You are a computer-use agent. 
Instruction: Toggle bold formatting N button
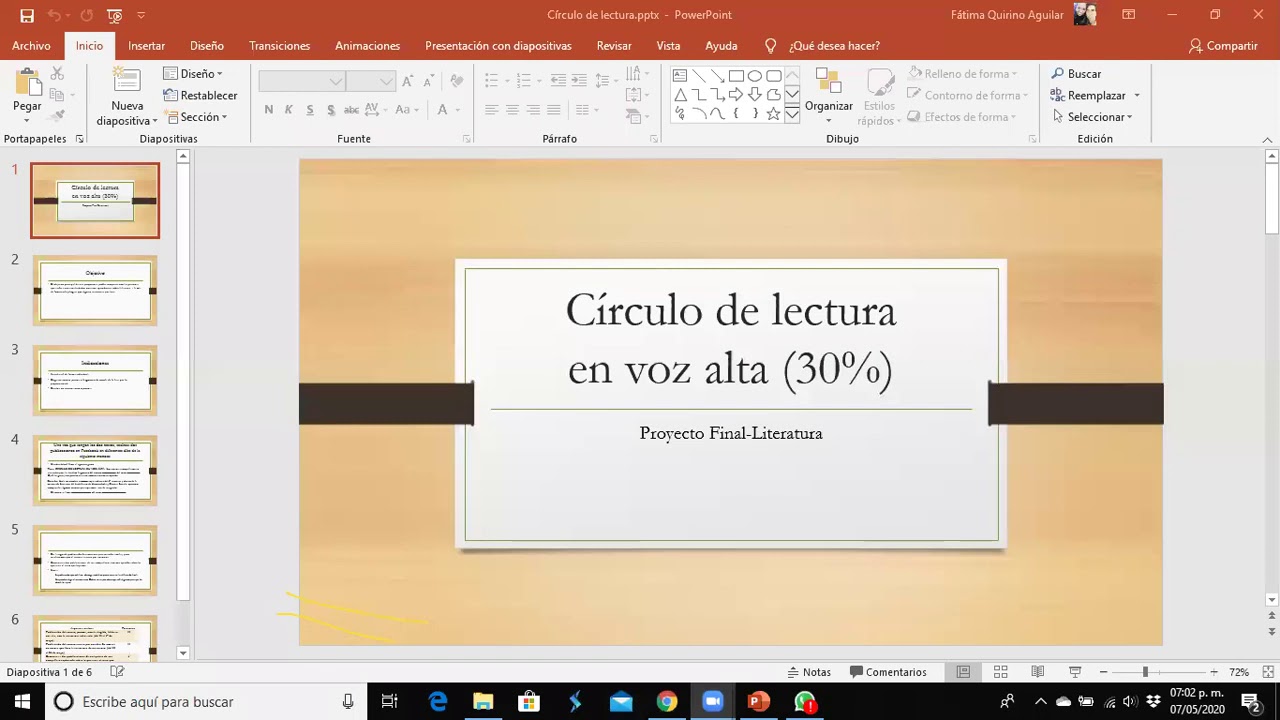[x=268, y=110]
